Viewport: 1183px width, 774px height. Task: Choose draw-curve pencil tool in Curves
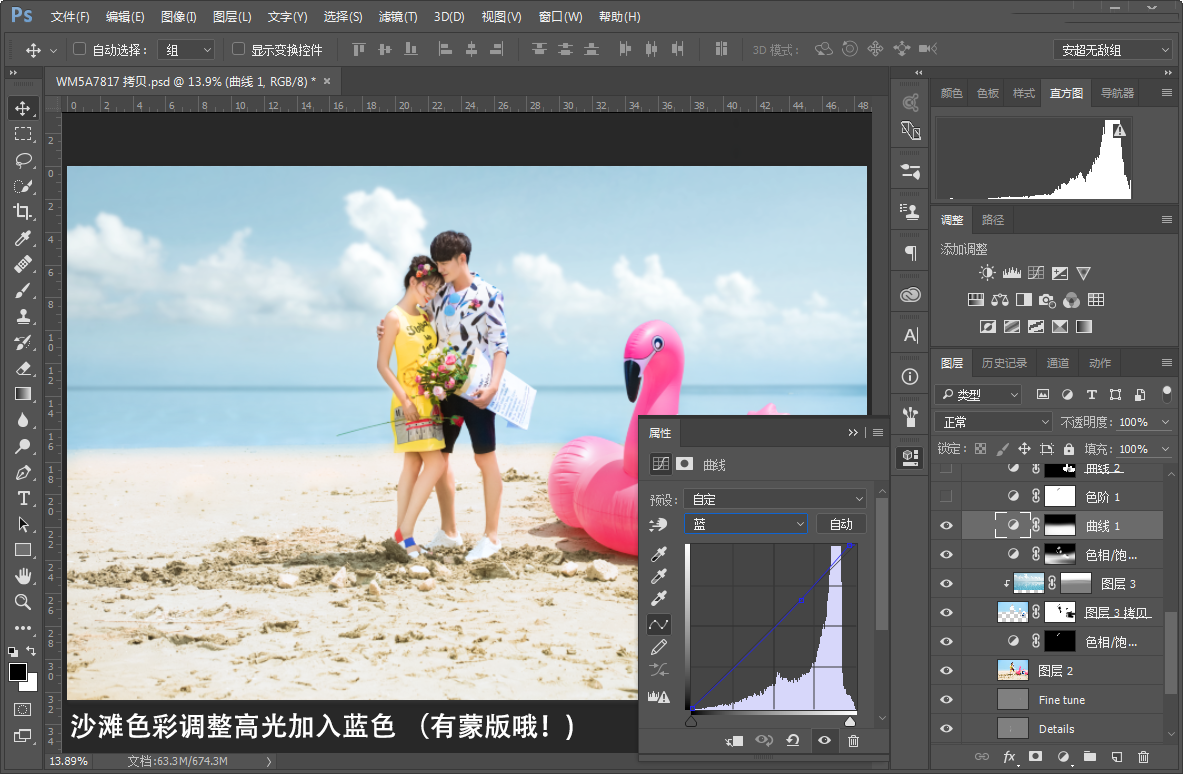pyautogui.click(x=659, y=647)
